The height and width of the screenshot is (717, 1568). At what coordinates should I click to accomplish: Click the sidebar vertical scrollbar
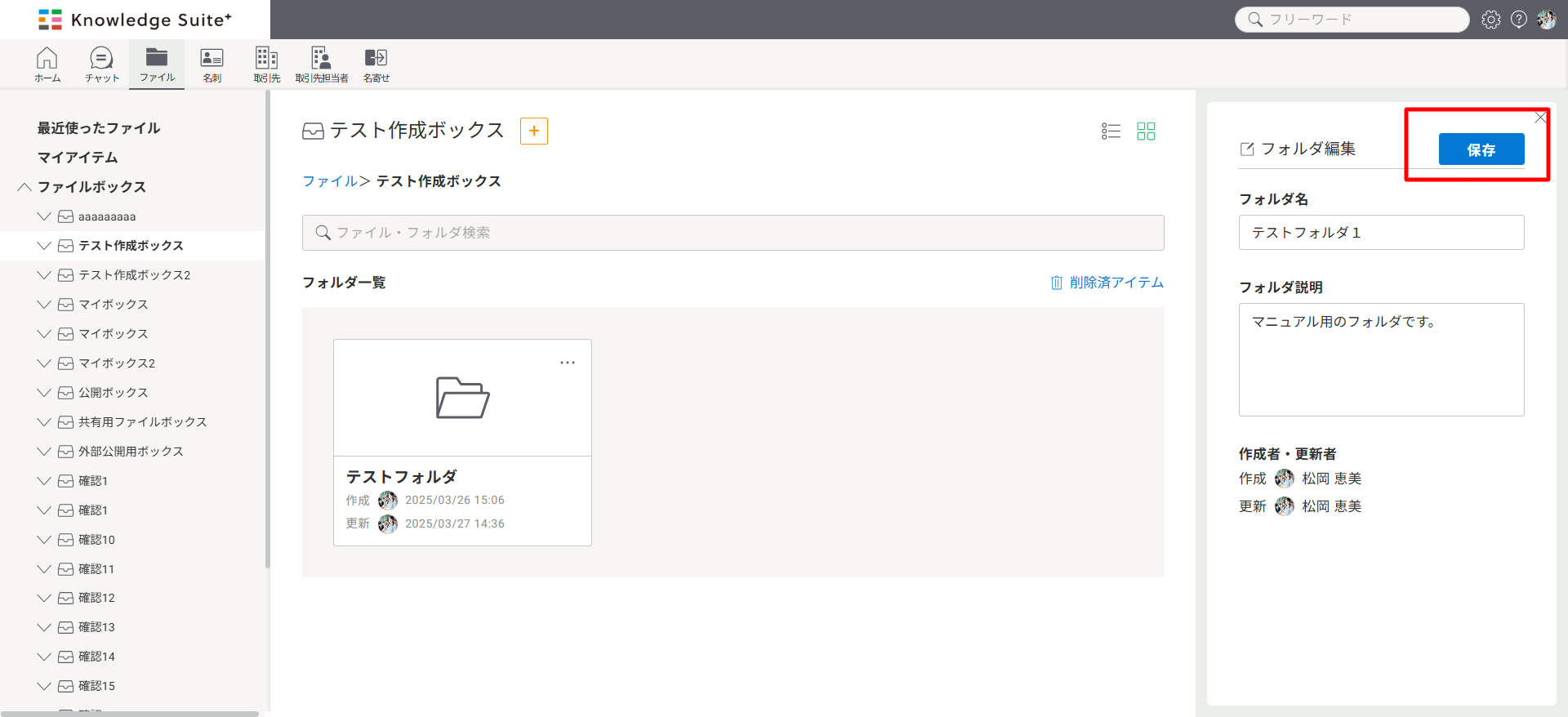point(267,329)
